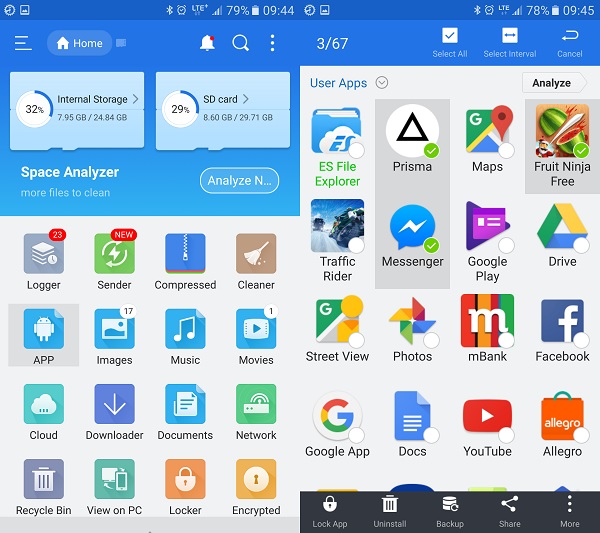Open the hamburger navigation menu

(23, 43)
